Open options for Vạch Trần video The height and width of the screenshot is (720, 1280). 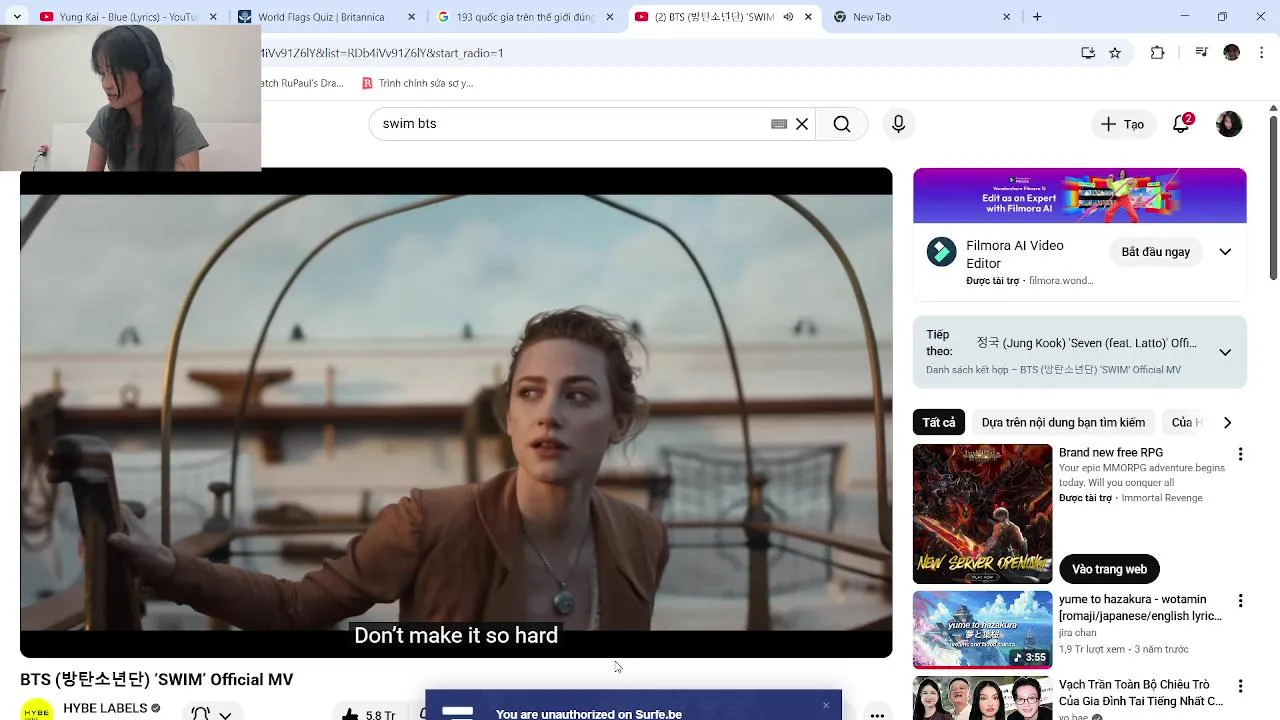pyautogui.click(x=1240, y=686)
